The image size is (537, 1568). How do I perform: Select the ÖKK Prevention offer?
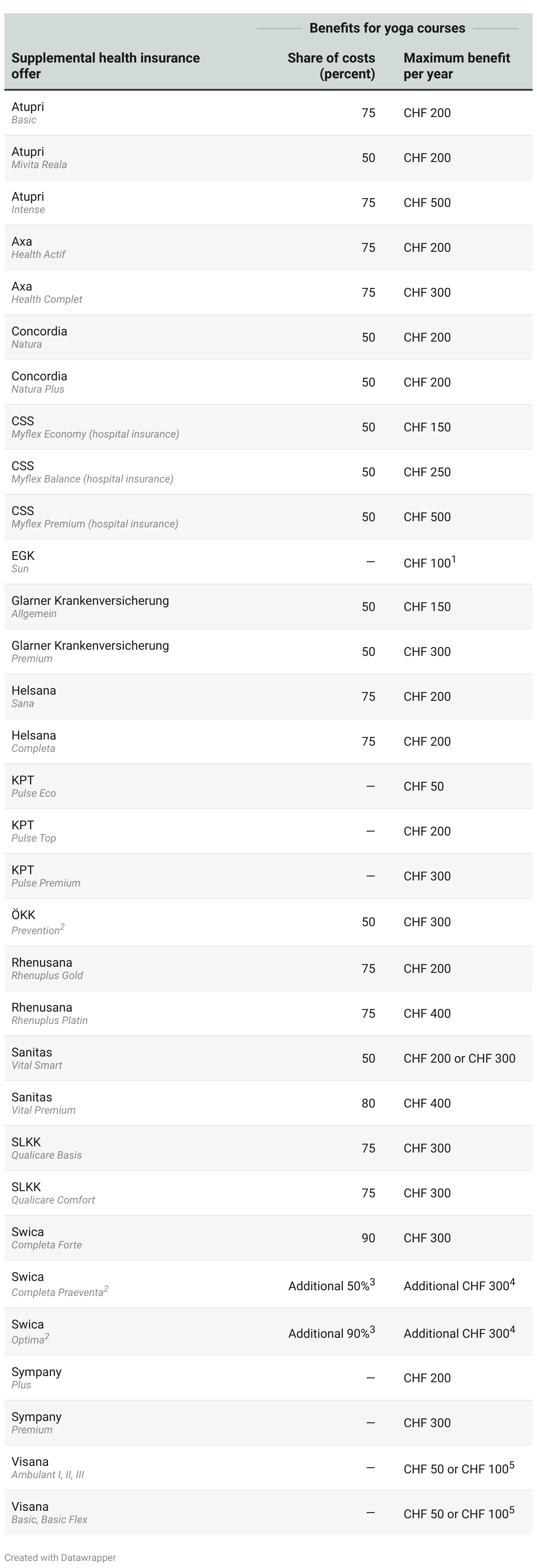(x=37, y=922)
